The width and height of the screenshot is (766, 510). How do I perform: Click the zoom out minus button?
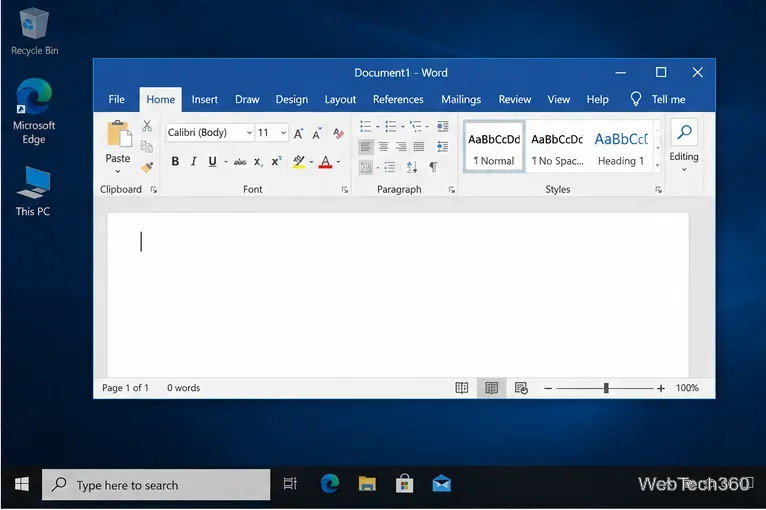click(548, 388)
